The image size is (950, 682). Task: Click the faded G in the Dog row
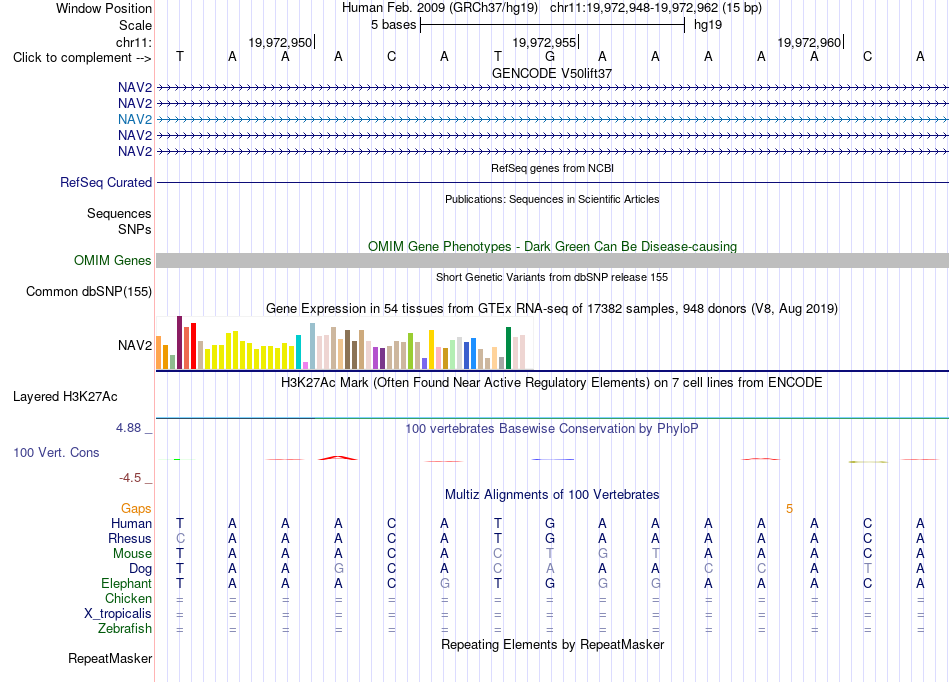[x=339, y=569]
